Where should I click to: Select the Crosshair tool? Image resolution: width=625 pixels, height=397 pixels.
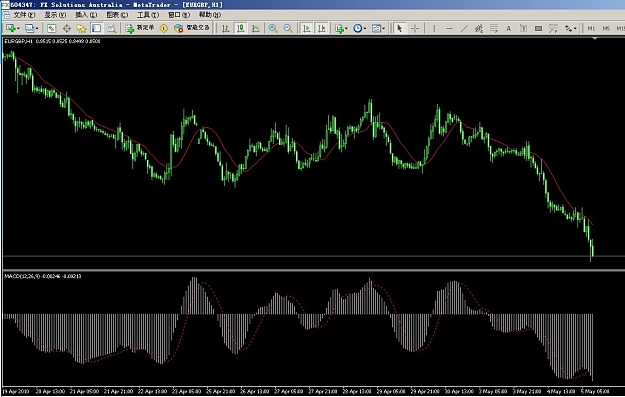(x=415, y=28)
